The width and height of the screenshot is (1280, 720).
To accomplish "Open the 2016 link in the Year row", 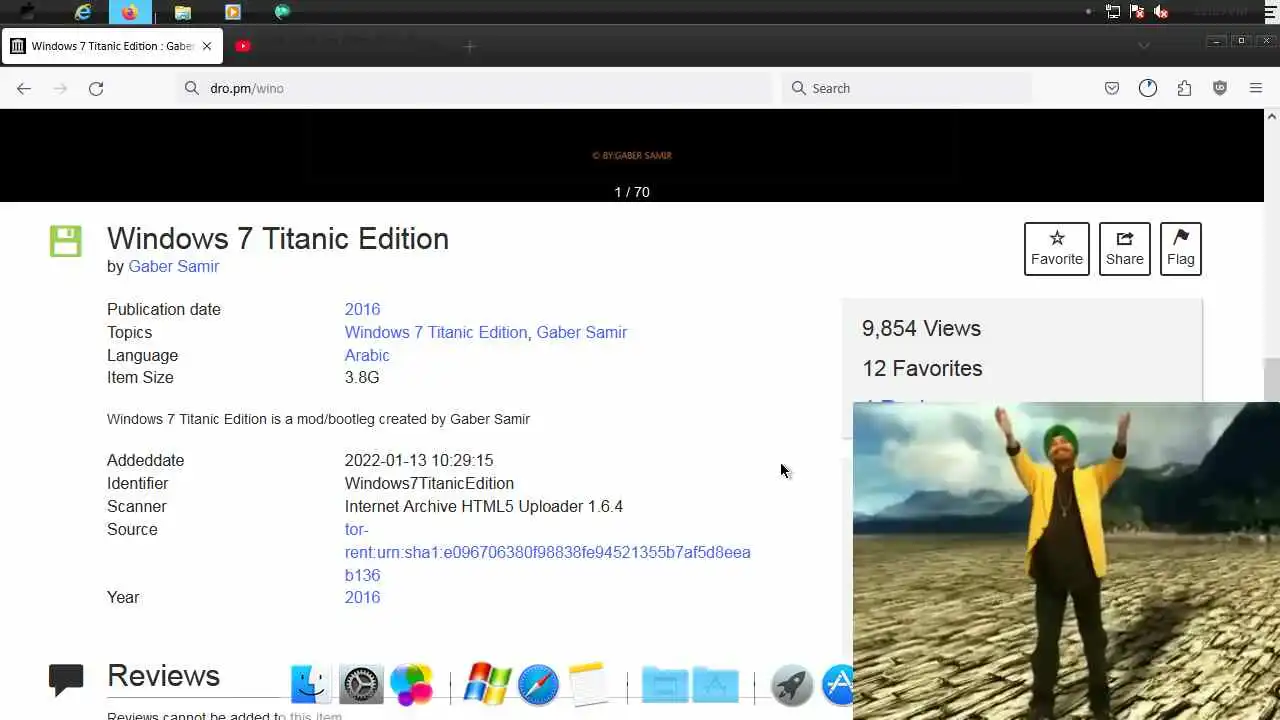I will pos(362,597).
